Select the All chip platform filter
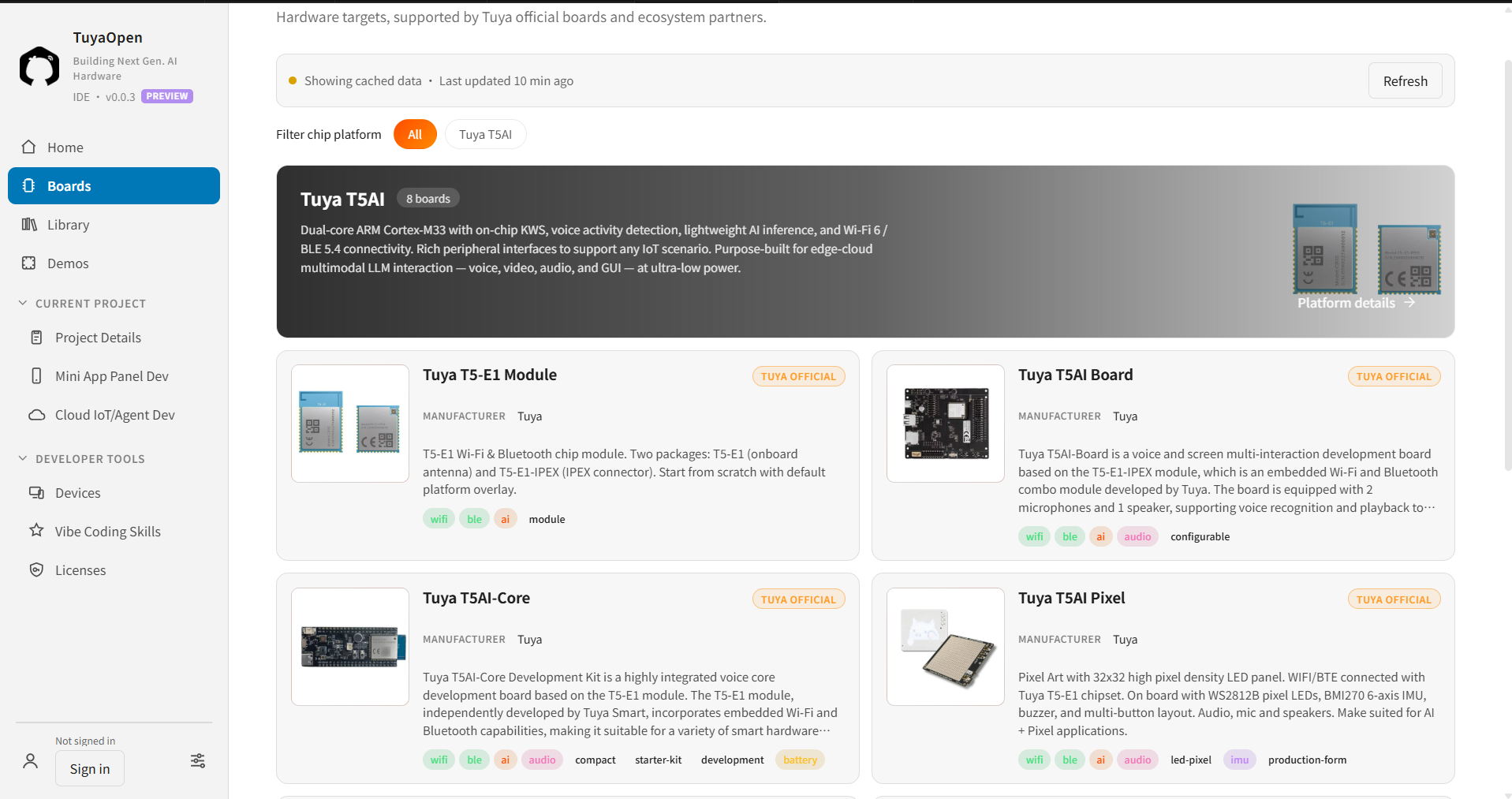The image size is (1512, 799). click(415, 134)
